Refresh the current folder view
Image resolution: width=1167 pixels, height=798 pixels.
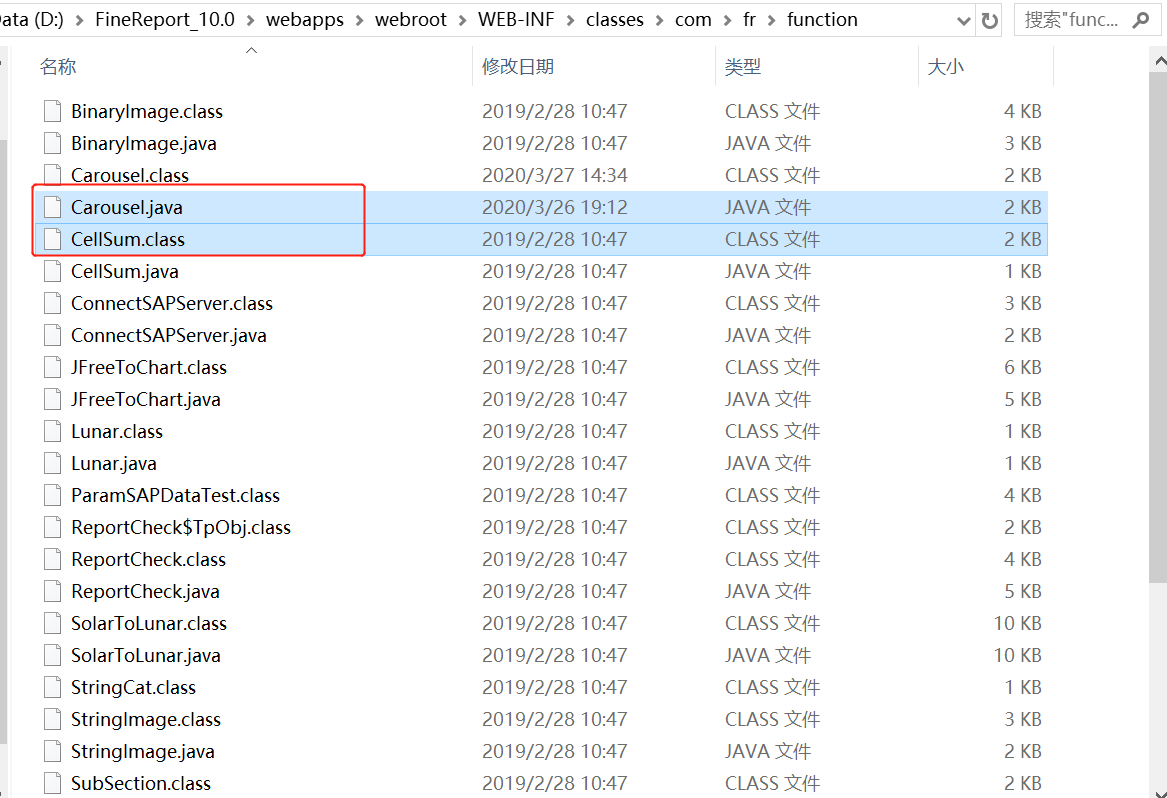(x=989, y=20)
